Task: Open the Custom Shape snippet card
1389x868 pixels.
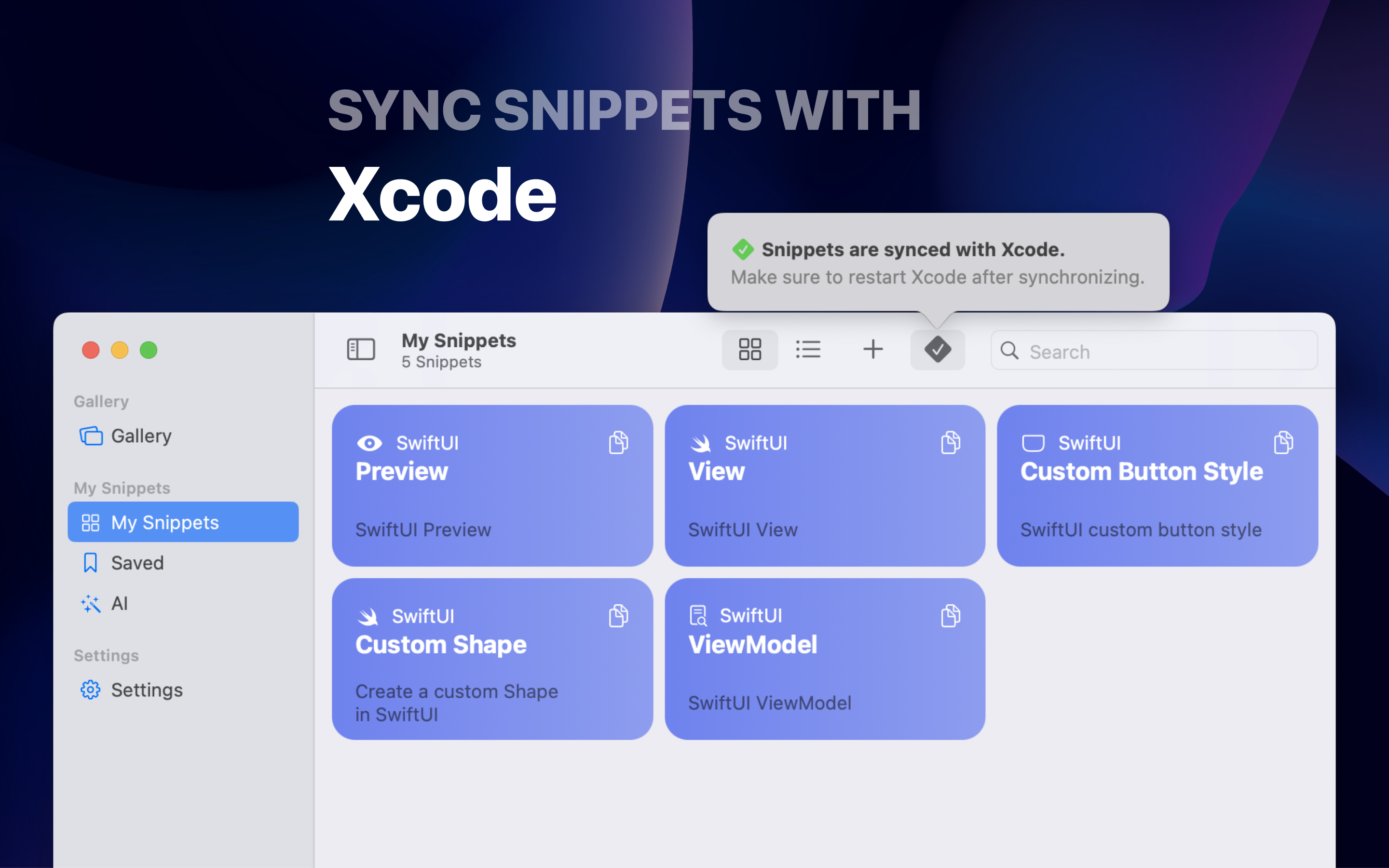Action: click(492, 658)
